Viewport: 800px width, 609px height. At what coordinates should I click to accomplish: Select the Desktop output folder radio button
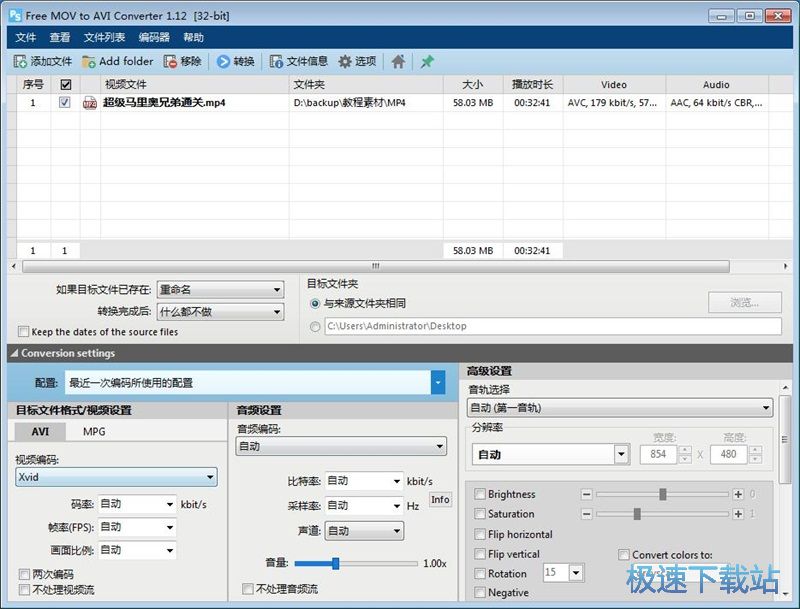coord(316,326)
